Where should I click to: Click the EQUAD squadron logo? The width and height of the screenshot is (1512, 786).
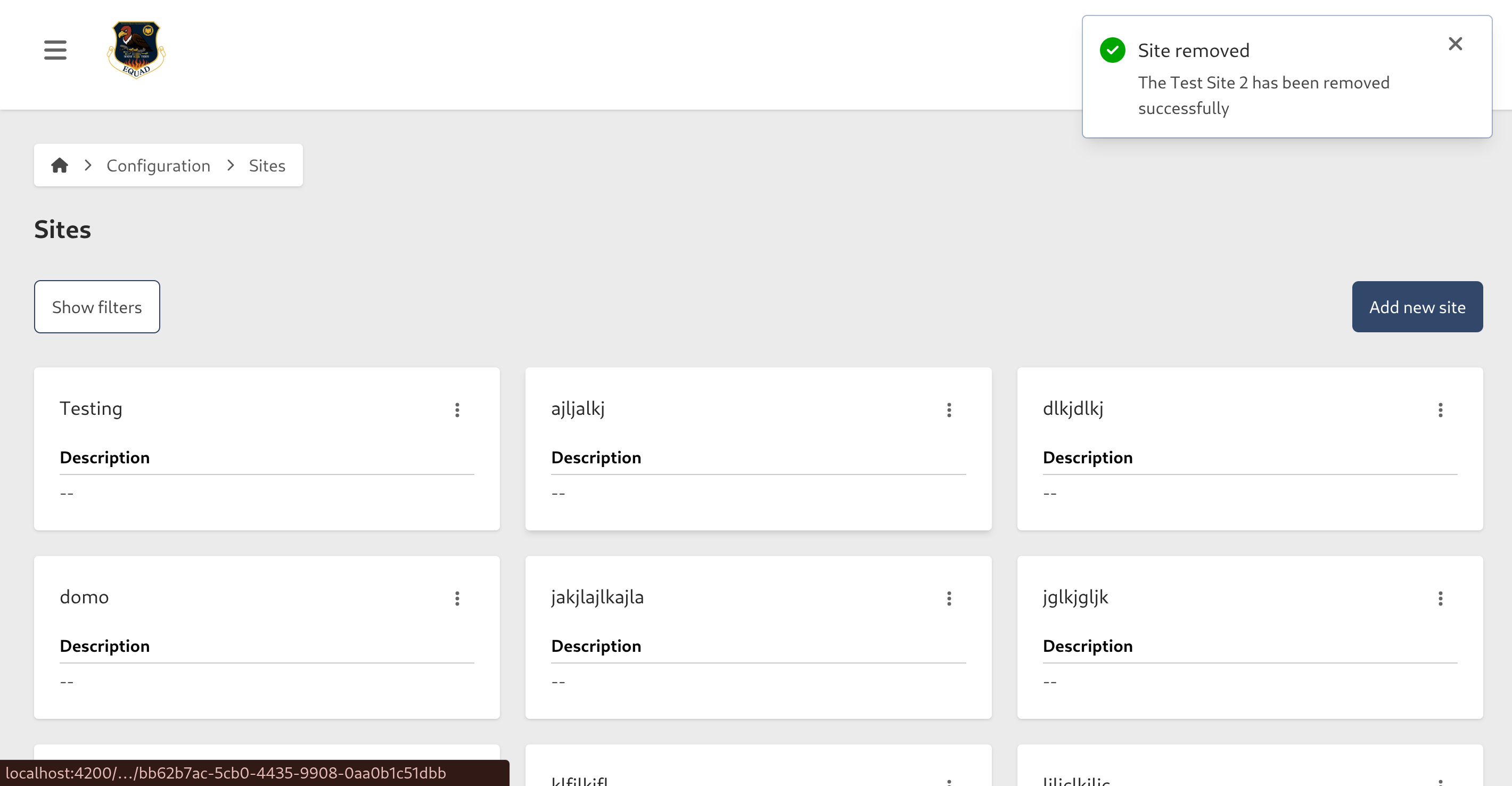(135, 50)
